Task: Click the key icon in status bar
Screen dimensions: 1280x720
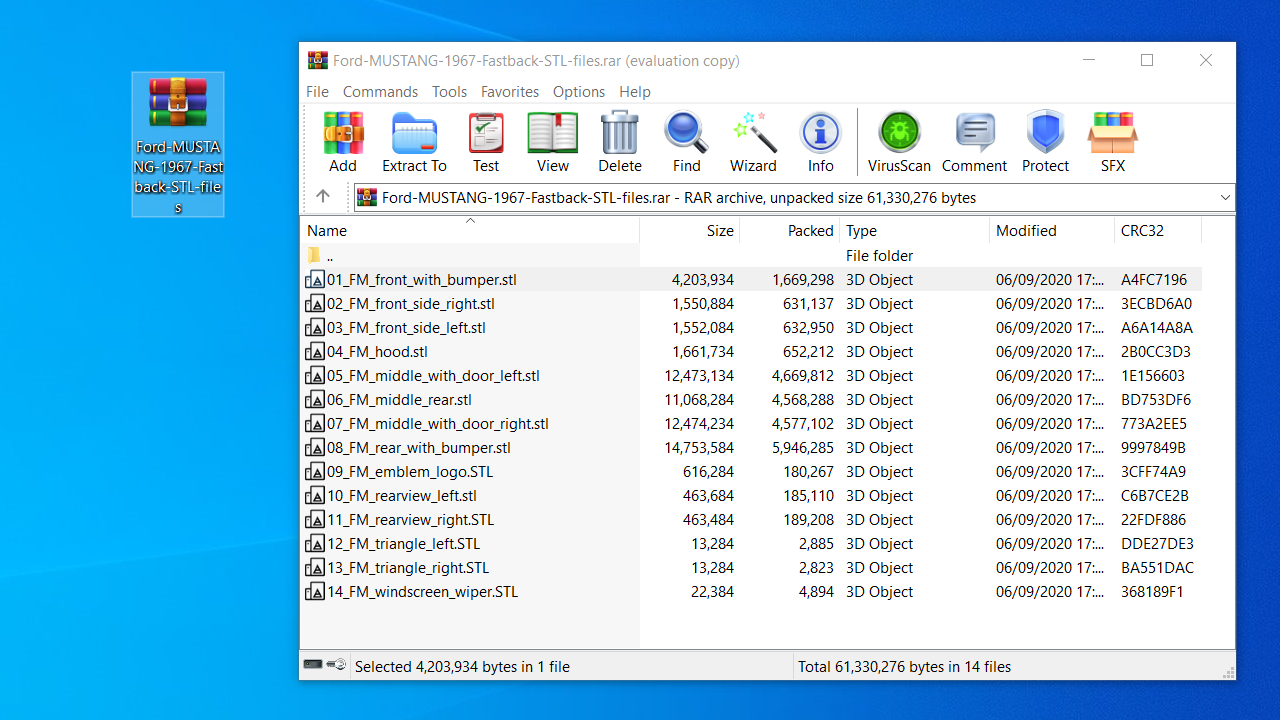Action: (x=337, y=665)
